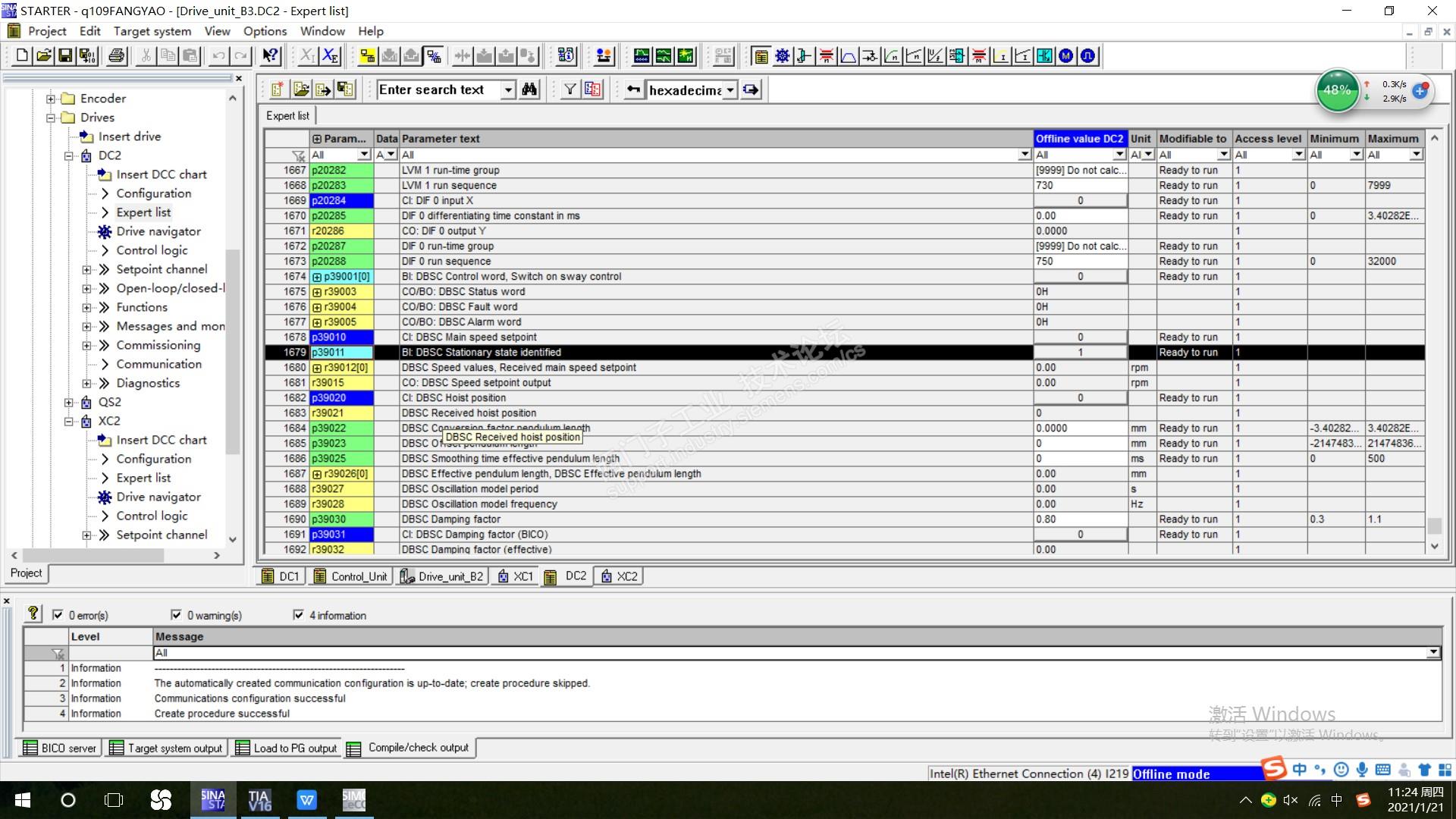This screenshot has height=819, width=1456.
Task: Toggle the 4 information checkbox
Action: [x=298, y=615]
